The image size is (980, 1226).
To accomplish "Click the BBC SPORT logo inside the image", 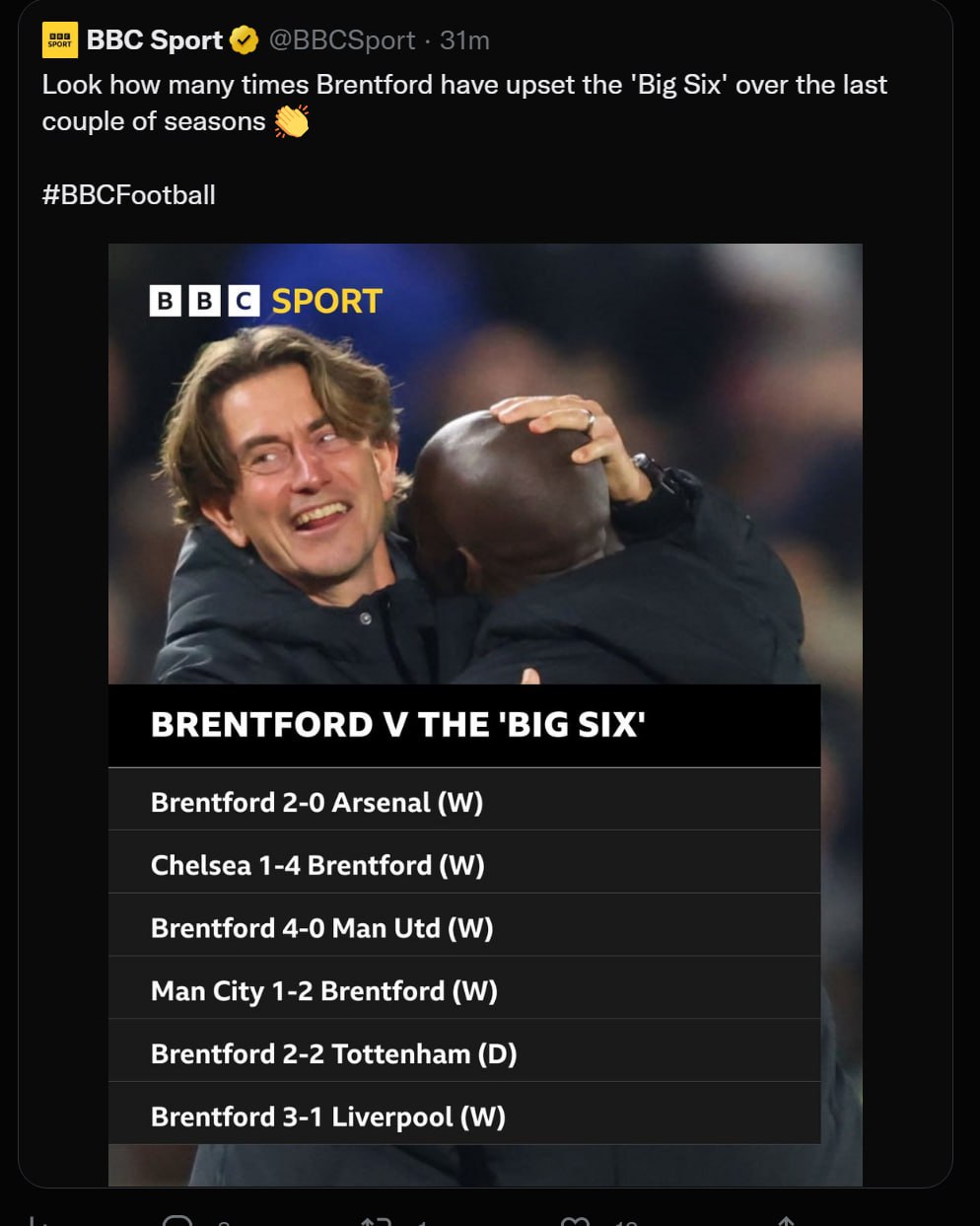I will (265, 301).
